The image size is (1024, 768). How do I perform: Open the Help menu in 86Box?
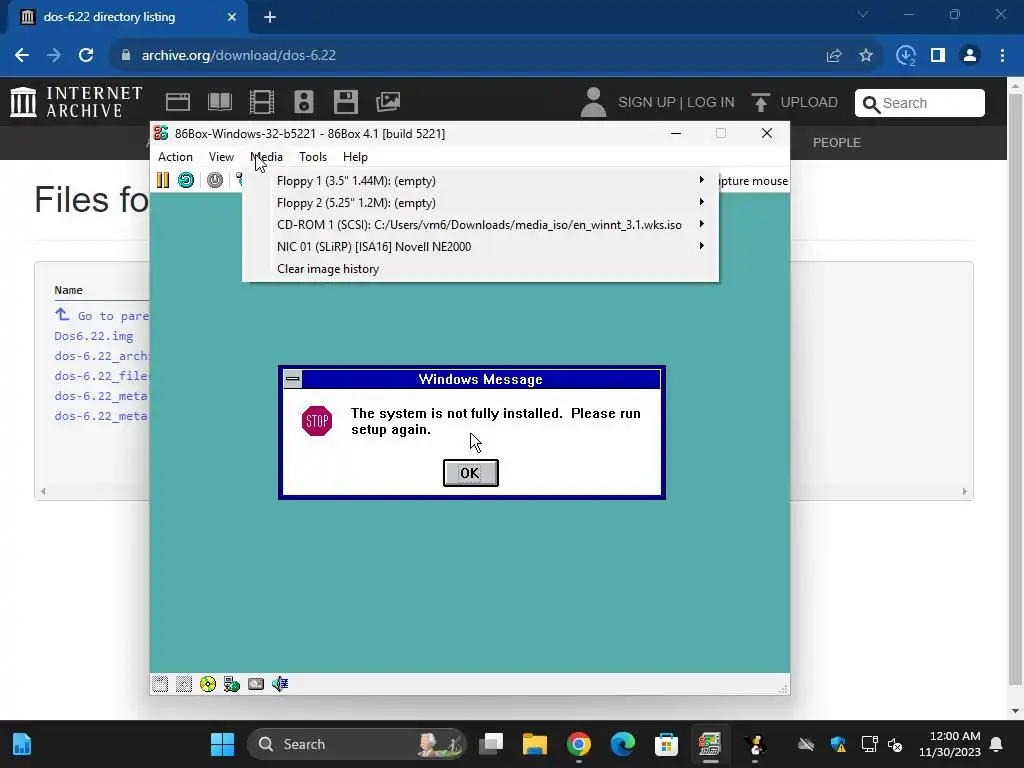coord(355,157)
